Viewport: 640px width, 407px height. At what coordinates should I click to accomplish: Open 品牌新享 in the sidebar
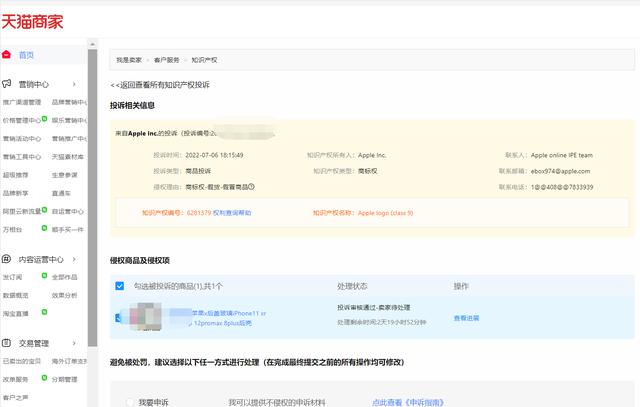16,193
